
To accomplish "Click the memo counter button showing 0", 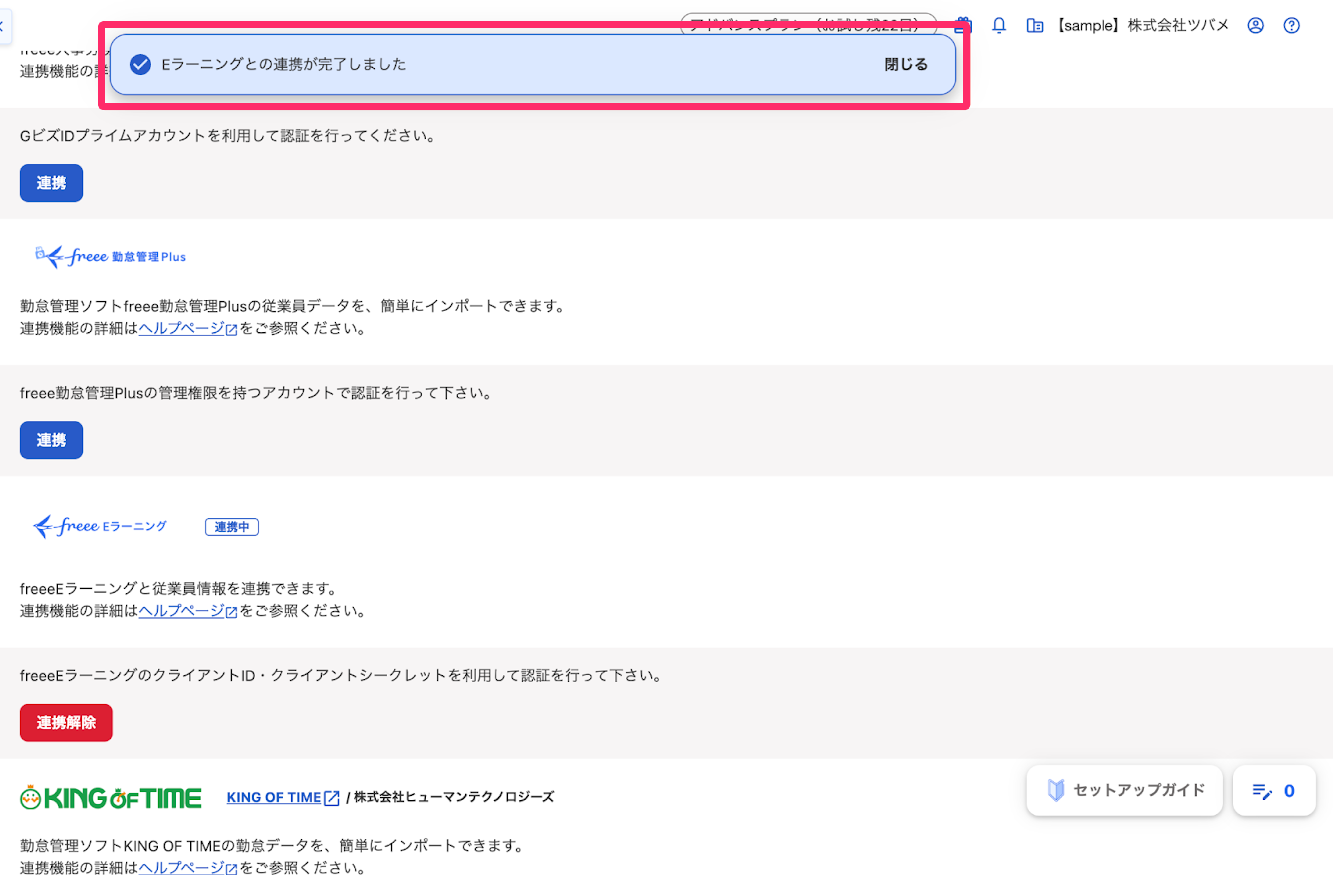I will coord(1274,790).
